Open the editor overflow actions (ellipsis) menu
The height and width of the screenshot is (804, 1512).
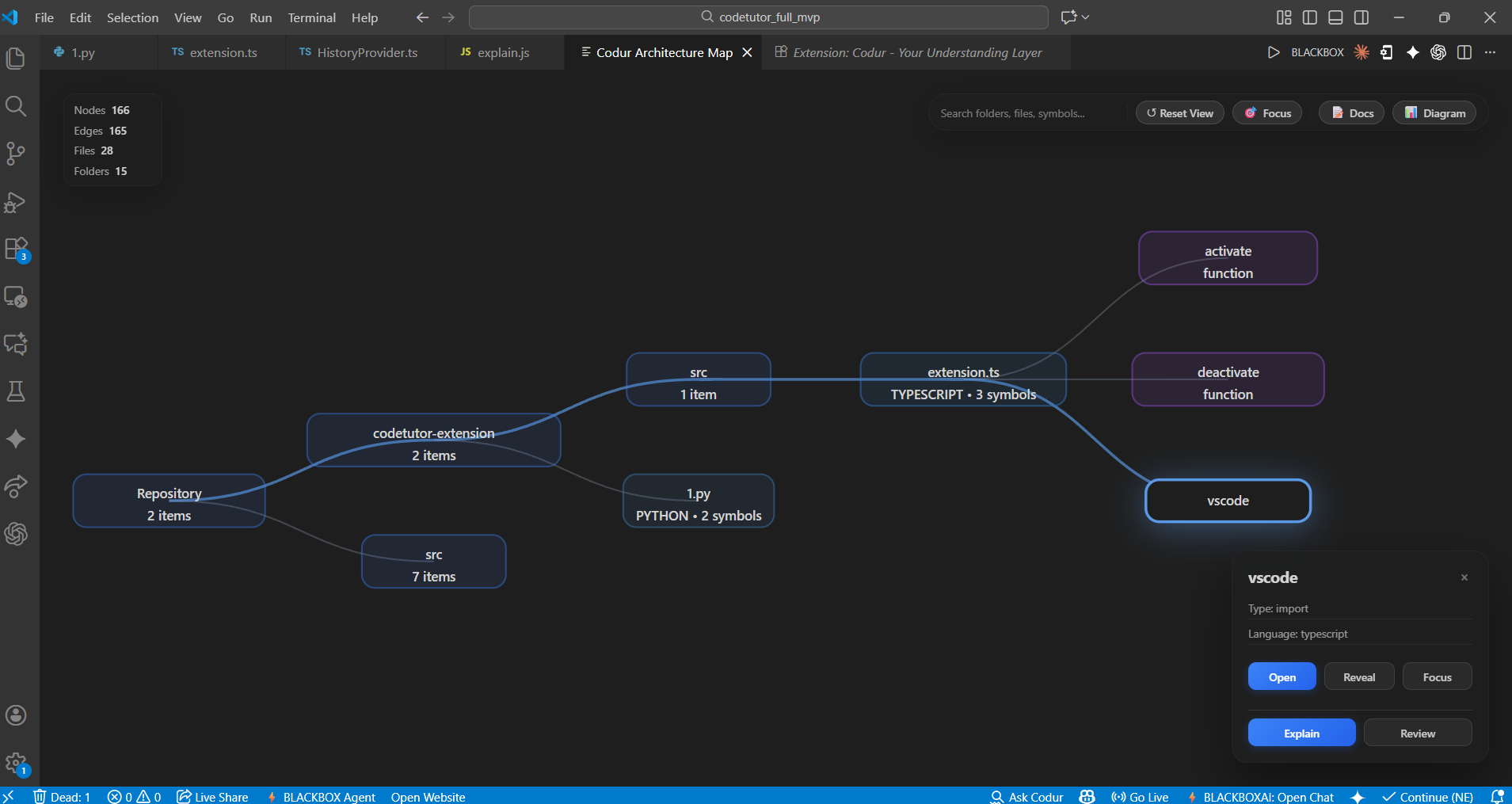tap(1491, 52)
